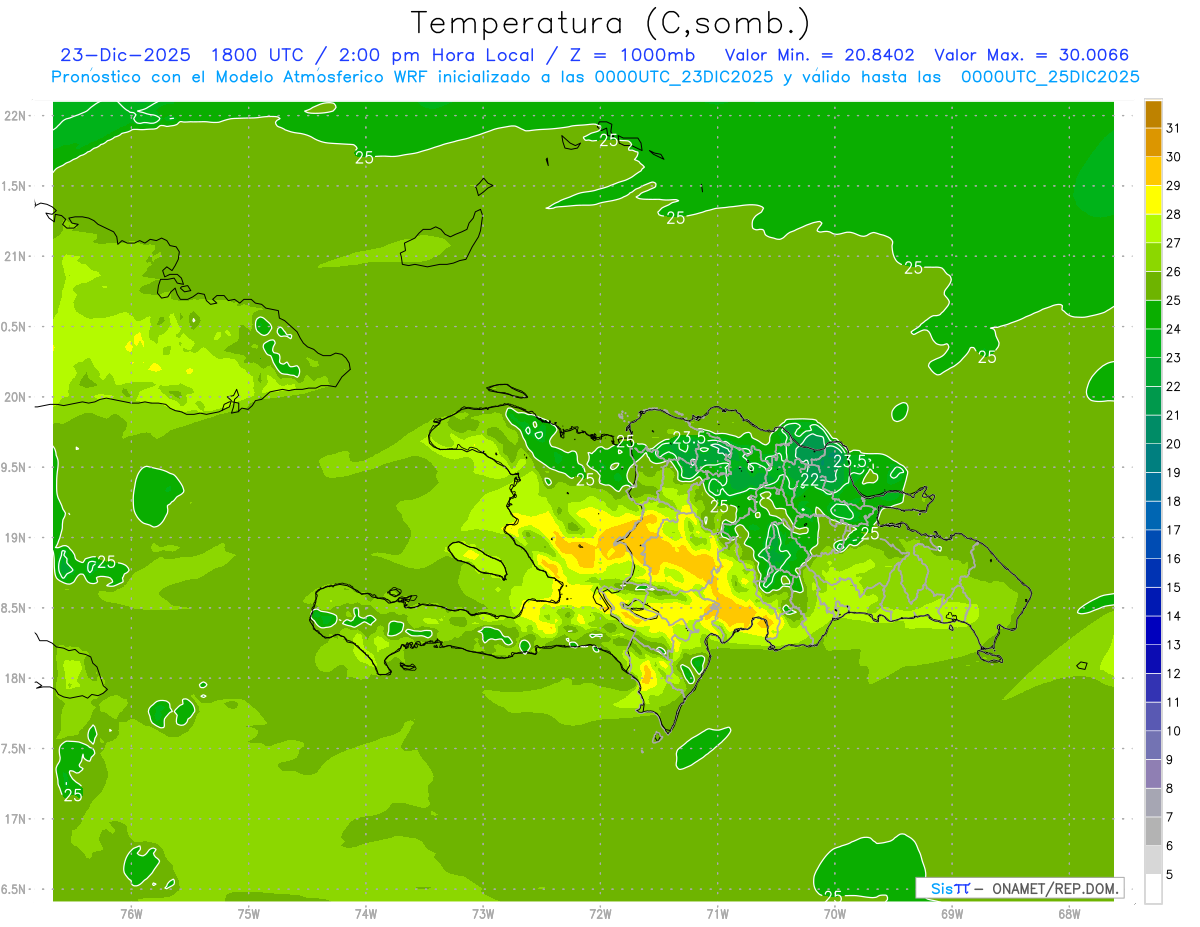
Task: Click the 10 label on color scale
Action: [x=1173, y=731]
